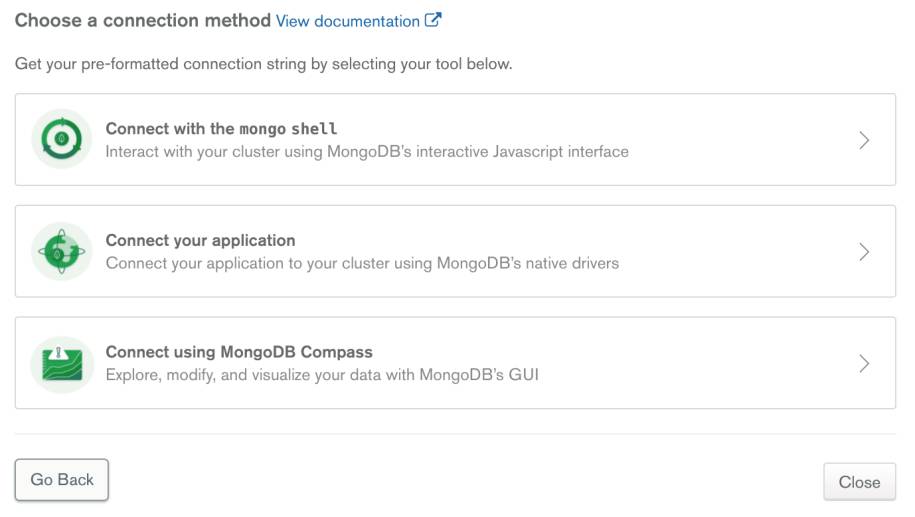Click the interactive Javascript interface description text
The height and width of the screenshot is (517, 915).
tap(367, 152)
